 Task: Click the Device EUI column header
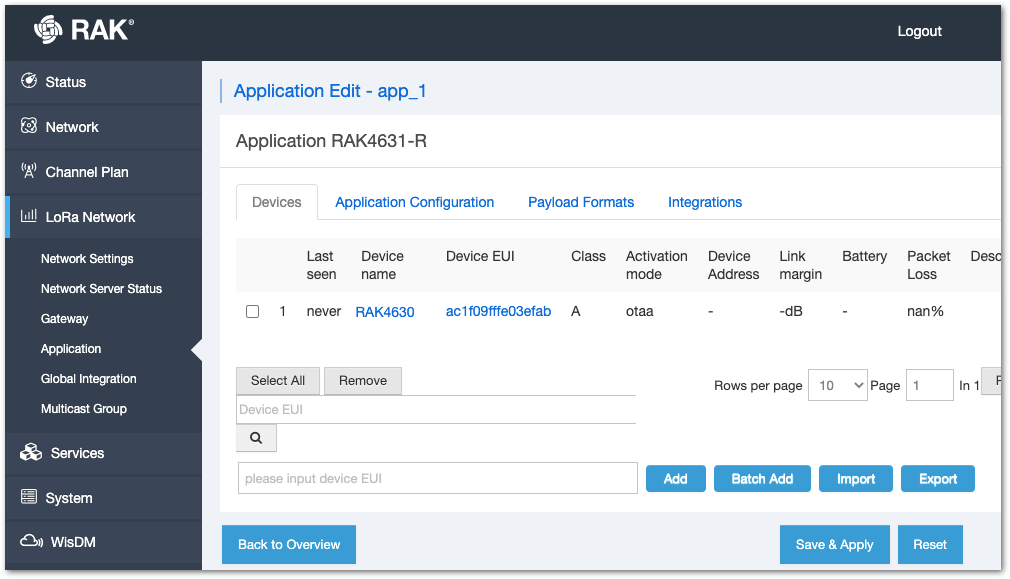480,256
